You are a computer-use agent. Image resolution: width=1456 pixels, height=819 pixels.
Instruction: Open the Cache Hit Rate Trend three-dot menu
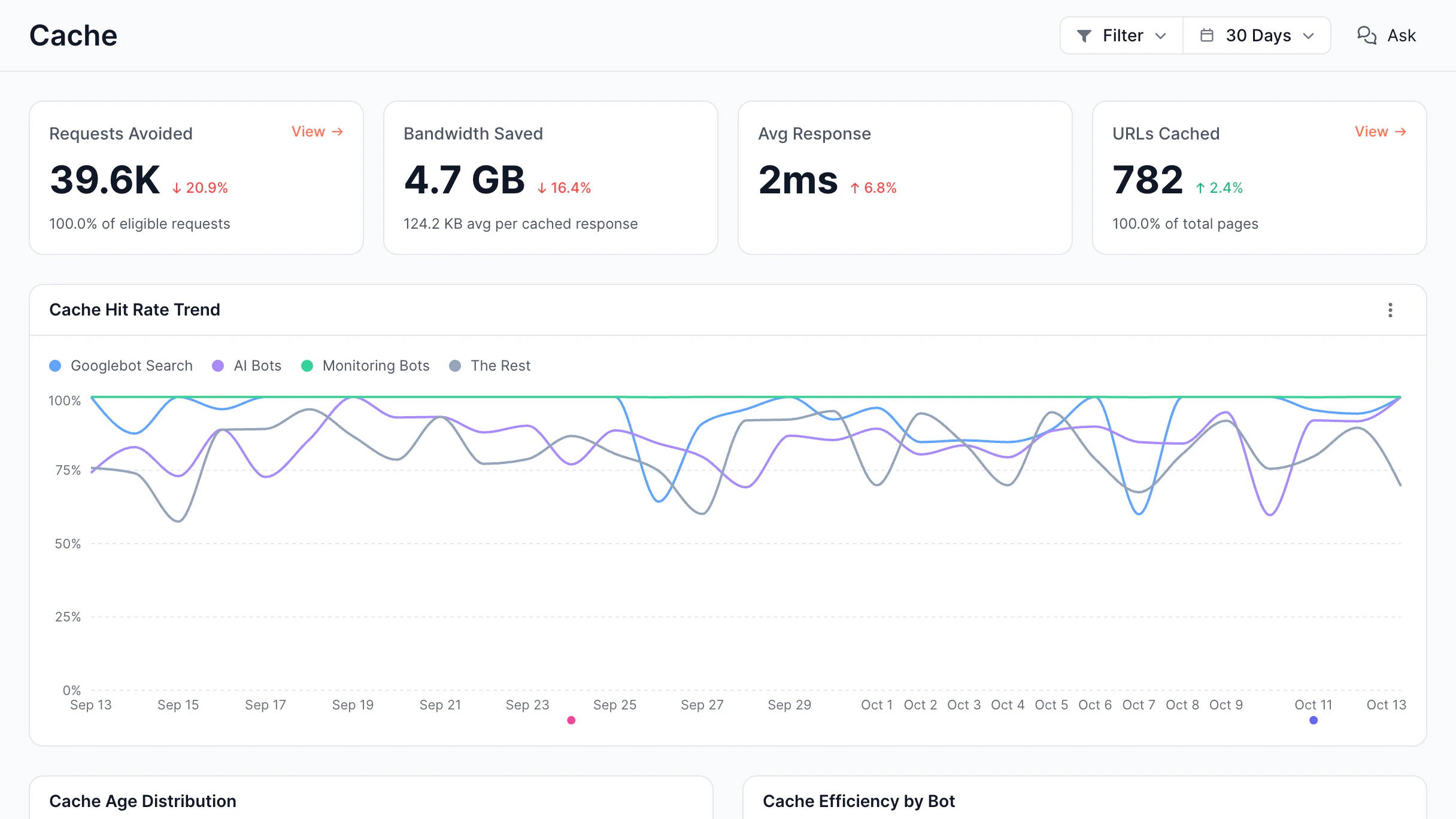coord(1390,310)
